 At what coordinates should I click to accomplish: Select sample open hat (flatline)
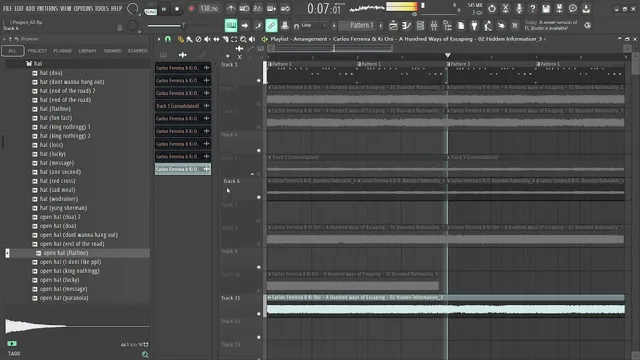(x=66, y=253)
